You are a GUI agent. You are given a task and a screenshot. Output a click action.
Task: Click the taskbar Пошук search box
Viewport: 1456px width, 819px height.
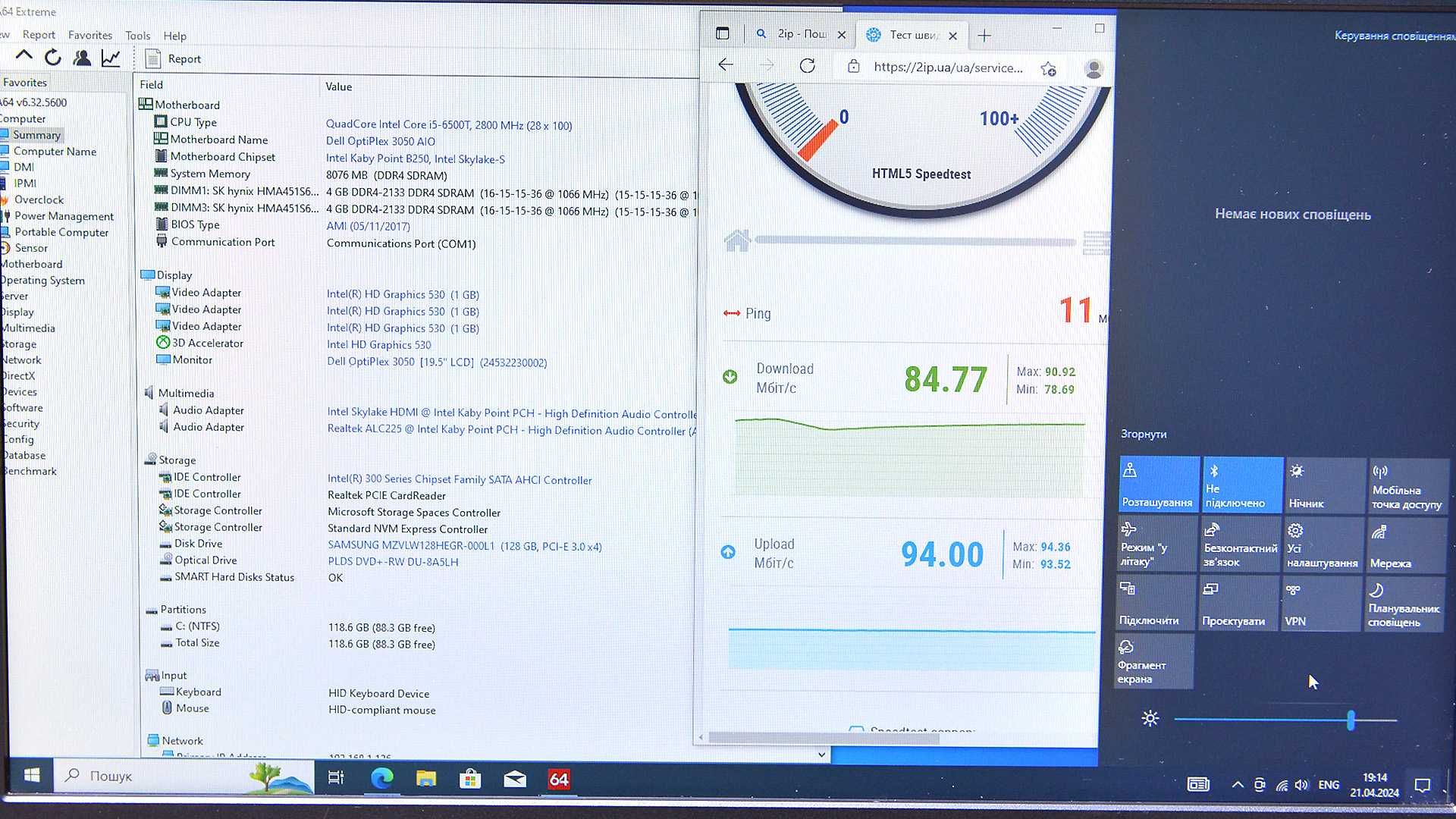tap(184, 776)
